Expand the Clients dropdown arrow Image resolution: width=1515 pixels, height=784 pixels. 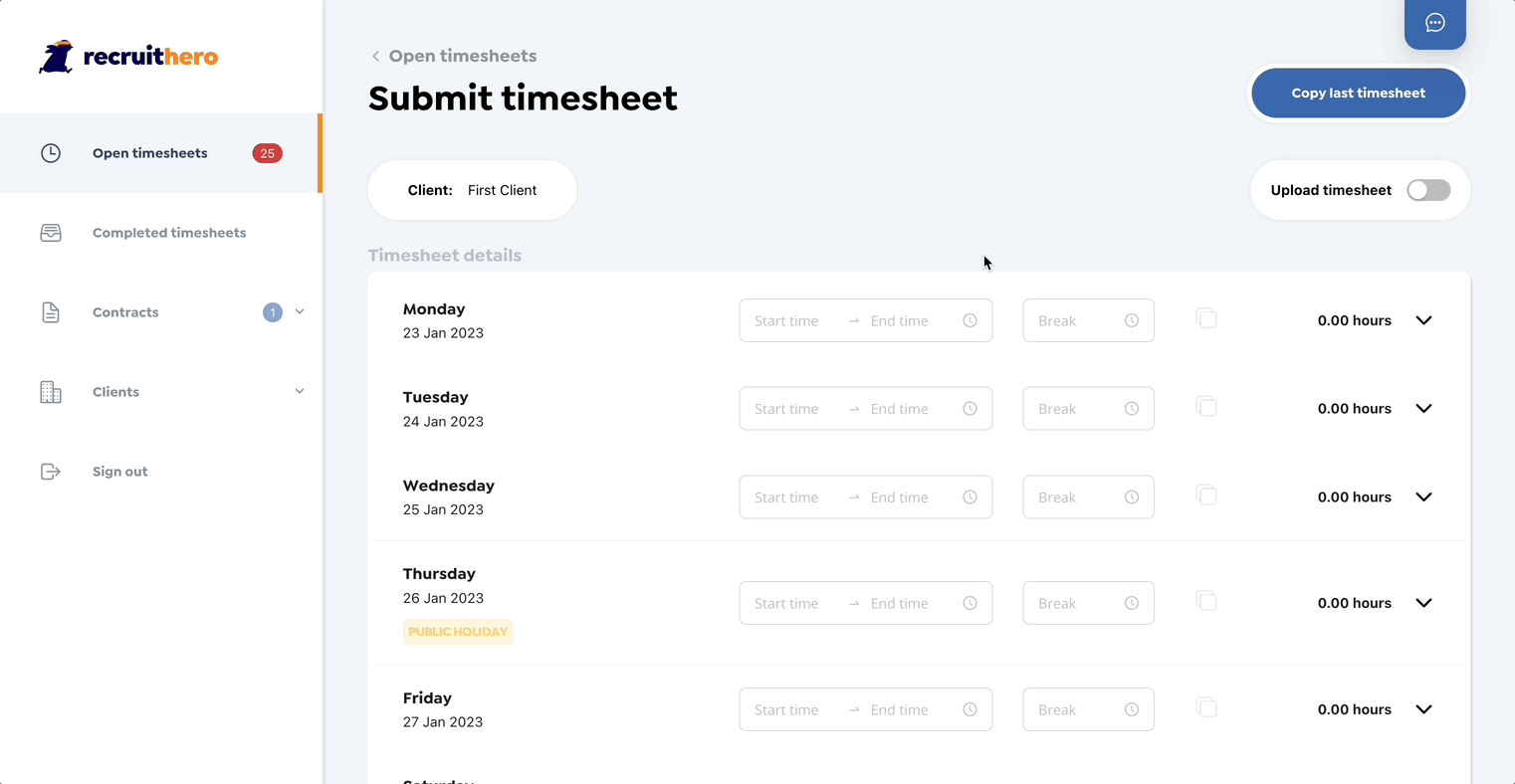pyautogui.click(x=300, y=391)
